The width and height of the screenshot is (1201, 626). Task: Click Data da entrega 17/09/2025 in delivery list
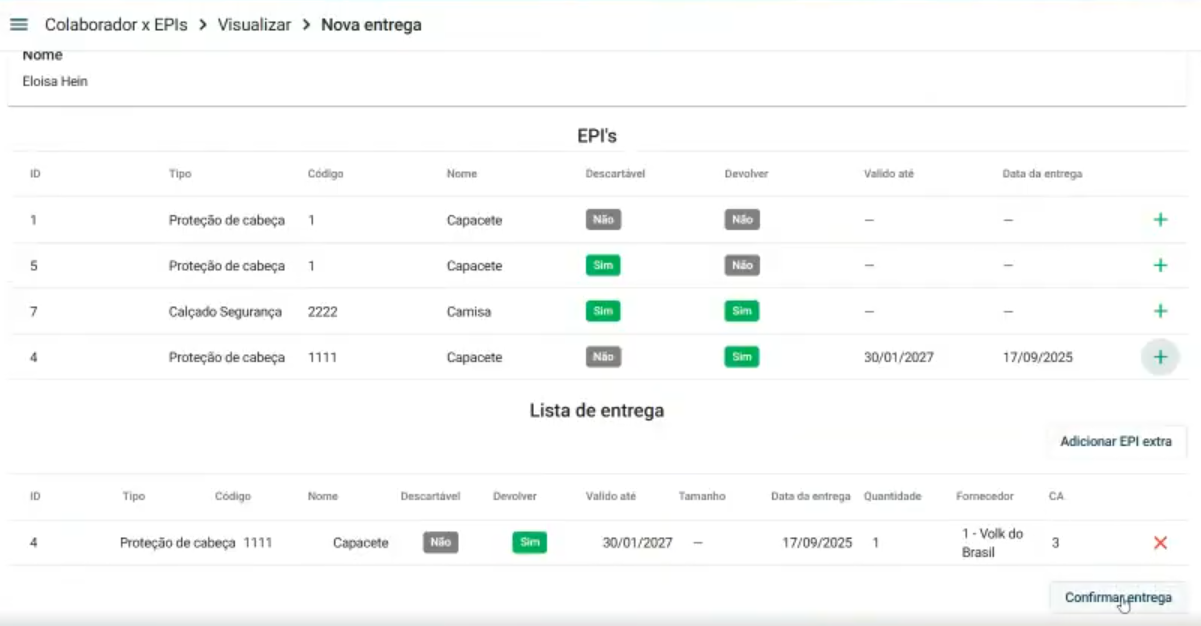817,543
